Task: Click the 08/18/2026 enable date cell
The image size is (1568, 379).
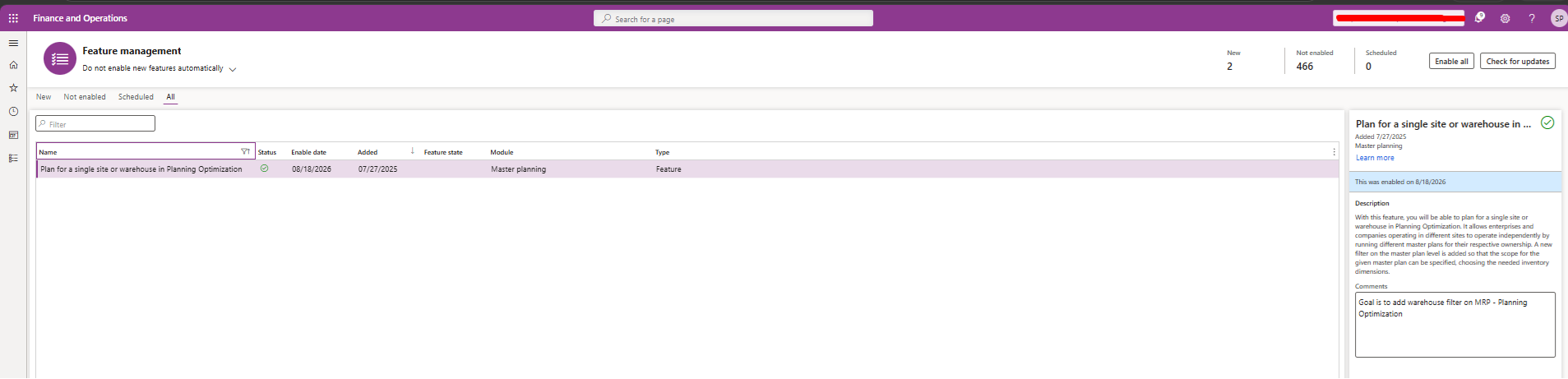Action: click(312, 169)
